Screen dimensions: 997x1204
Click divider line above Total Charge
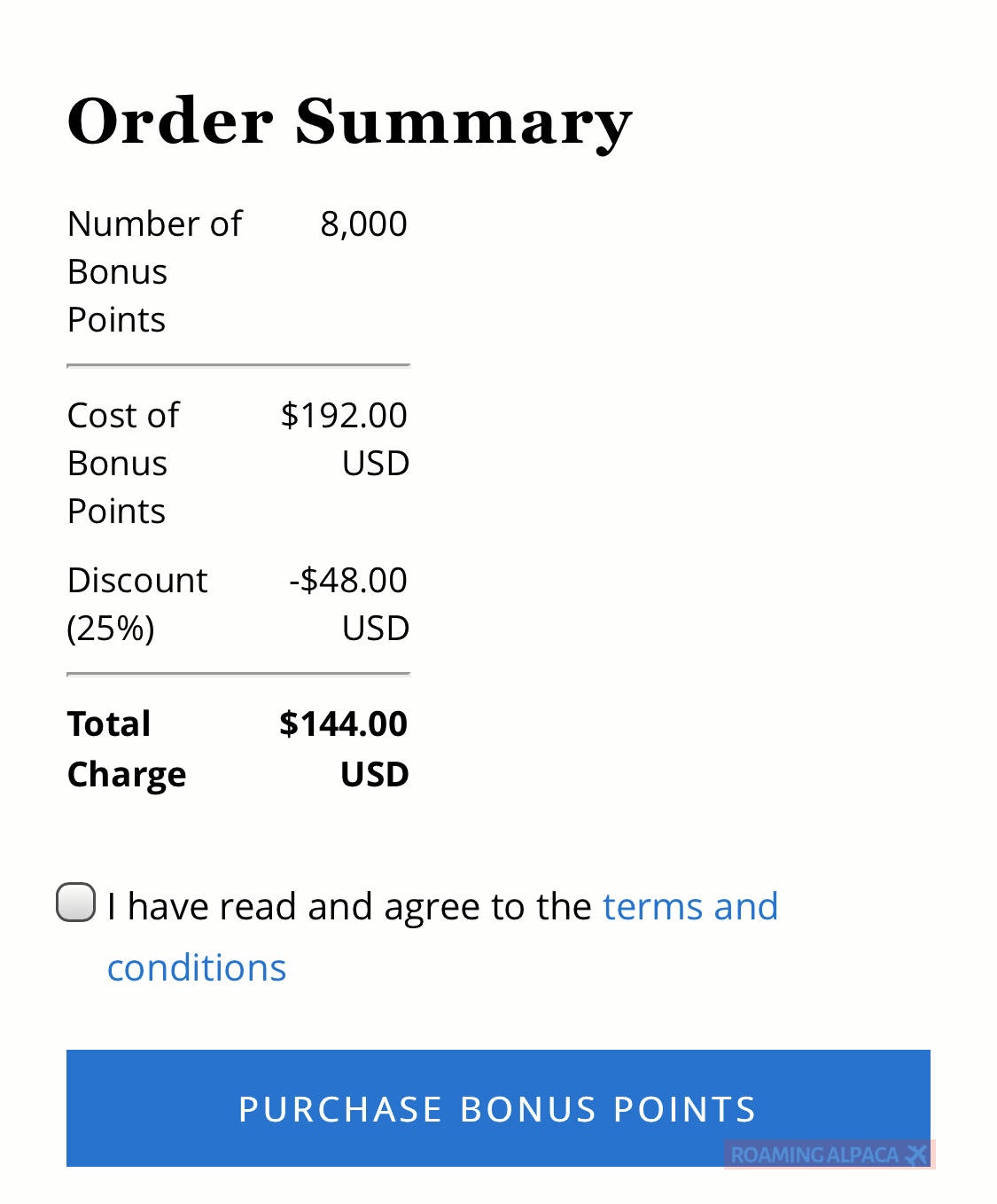coord(238,674)
